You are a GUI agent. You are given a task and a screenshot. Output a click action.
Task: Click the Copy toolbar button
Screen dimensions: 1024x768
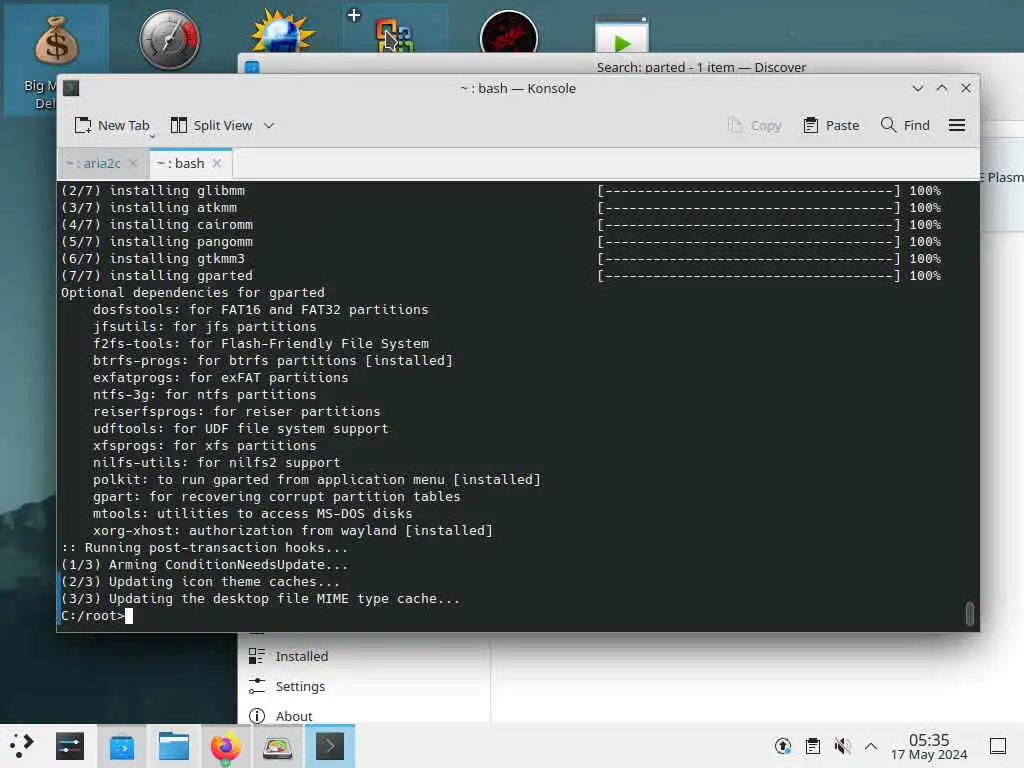click(x=754, y=125)
